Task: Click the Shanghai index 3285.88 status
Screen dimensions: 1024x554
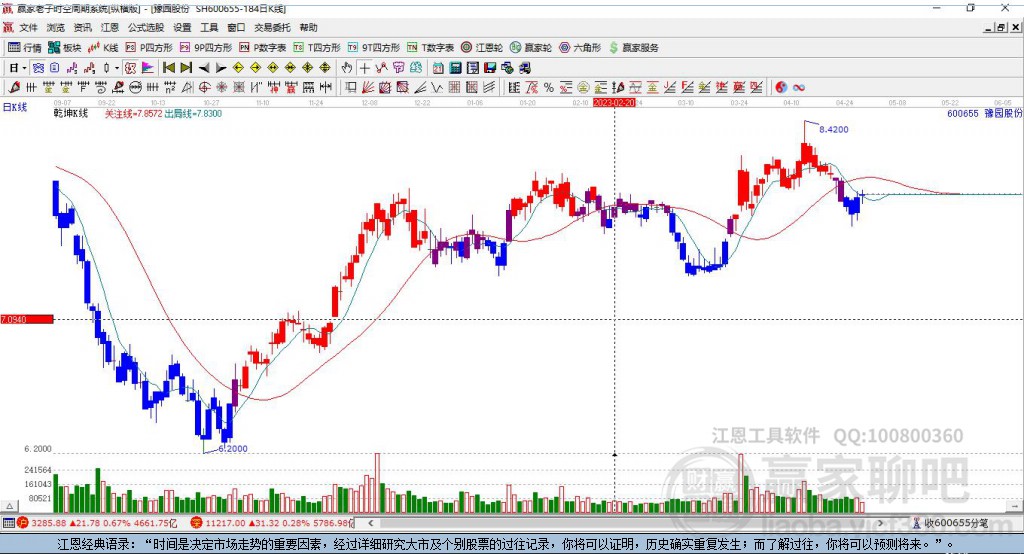Action: 97,523
